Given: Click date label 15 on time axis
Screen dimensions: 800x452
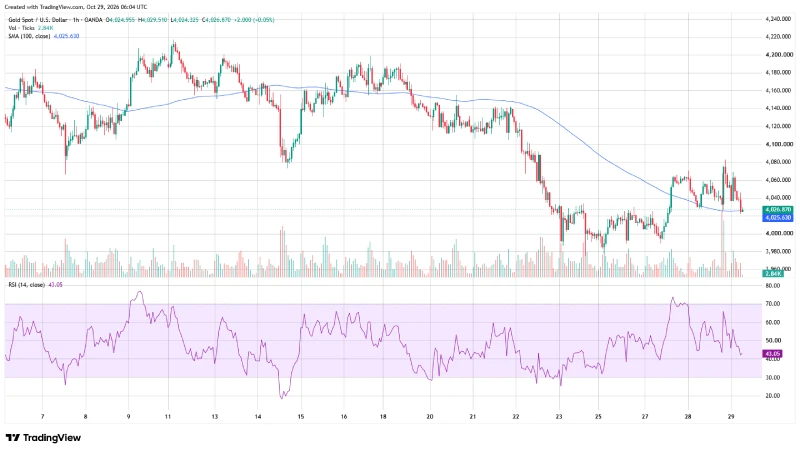Looking at the screenshot, I should click(301, 417).
